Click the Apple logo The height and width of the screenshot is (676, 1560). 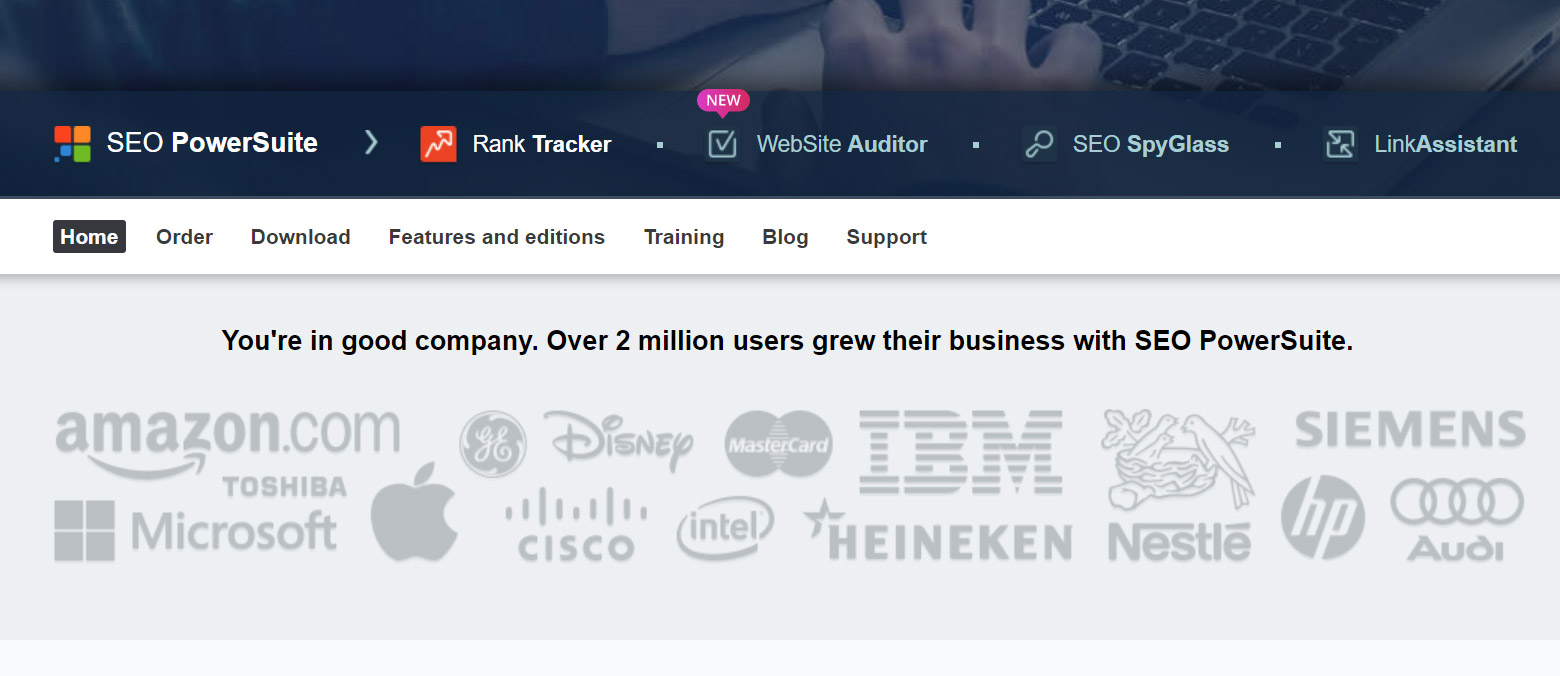(x=414, y=511)
